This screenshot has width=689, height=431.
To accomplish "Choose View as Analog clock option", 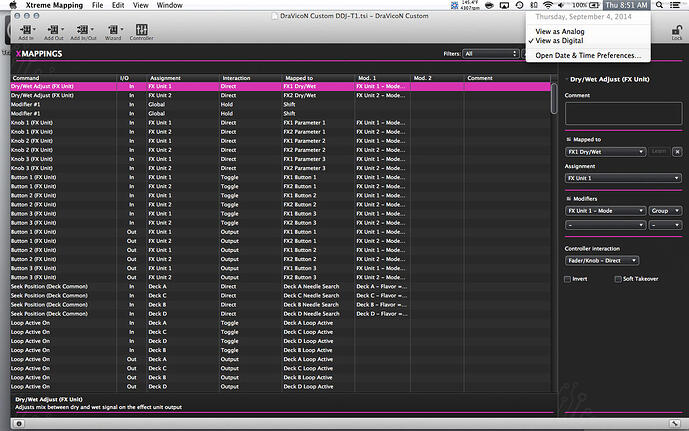I will click(588, 32).
